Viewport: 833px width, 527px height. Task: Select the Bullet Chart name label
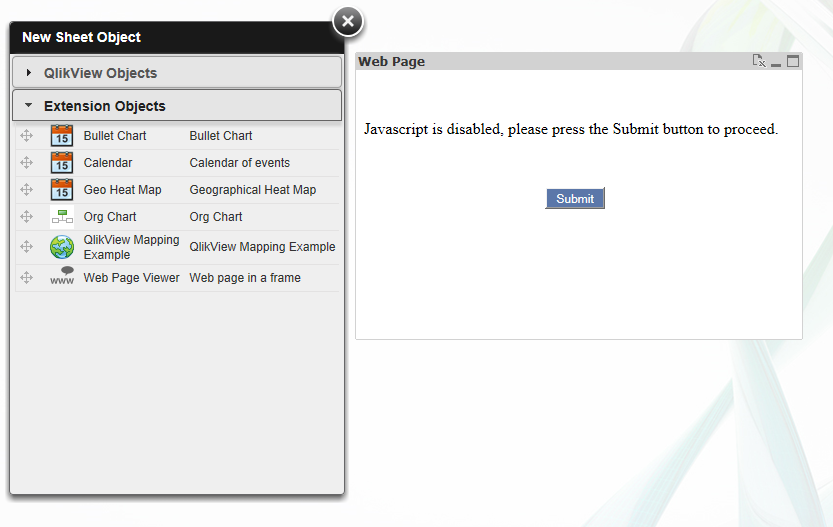[115, 136]
